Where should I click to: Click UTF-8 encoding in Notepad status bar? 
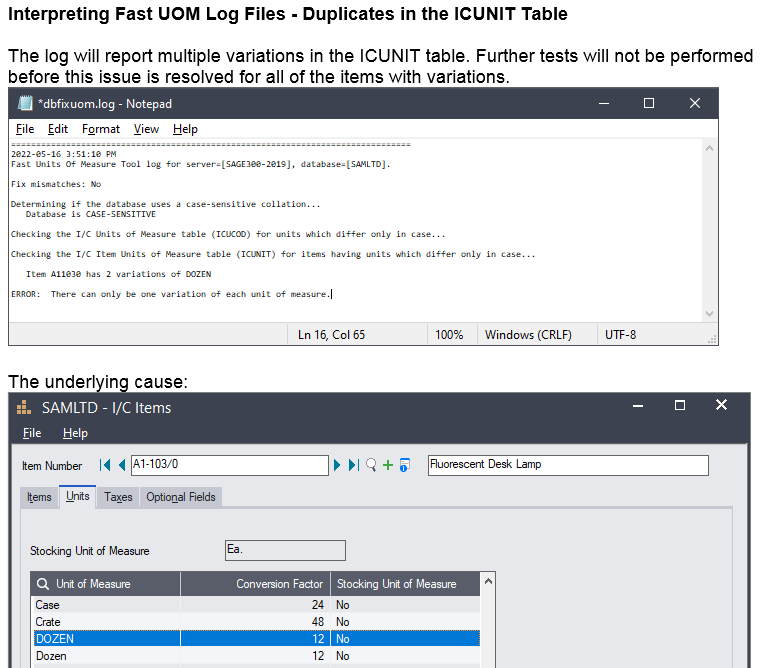(620, 334)
